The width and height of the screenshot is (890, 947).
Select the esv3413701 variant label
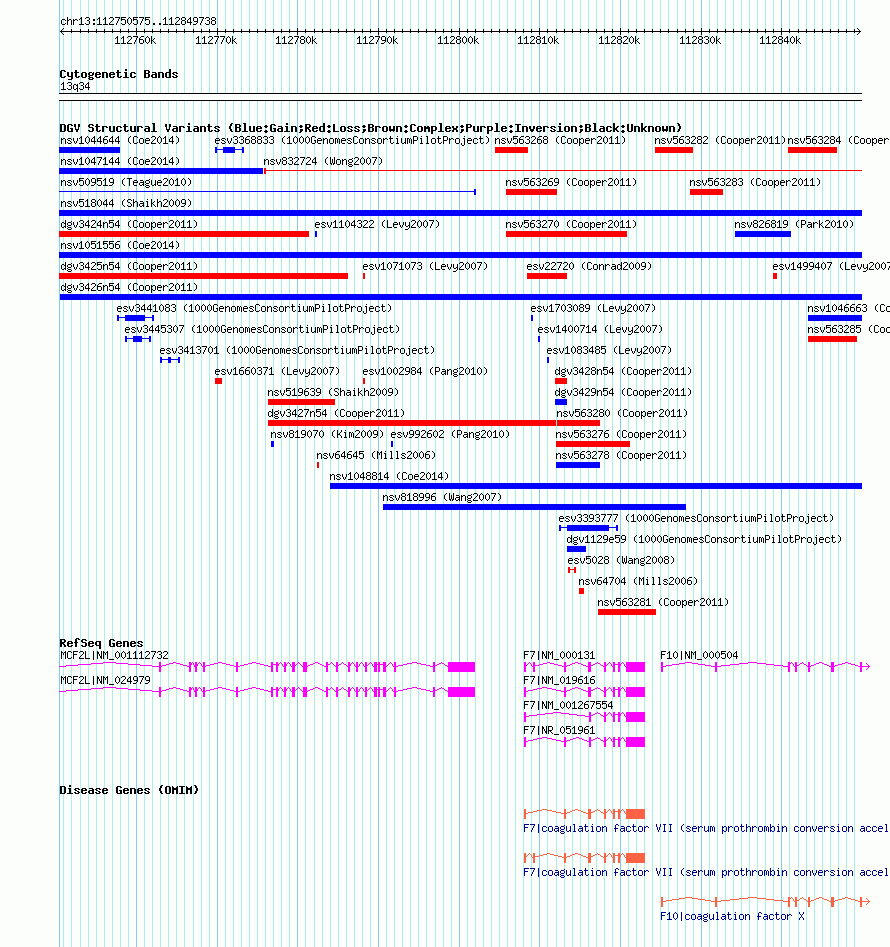click(x=297, y=350)
